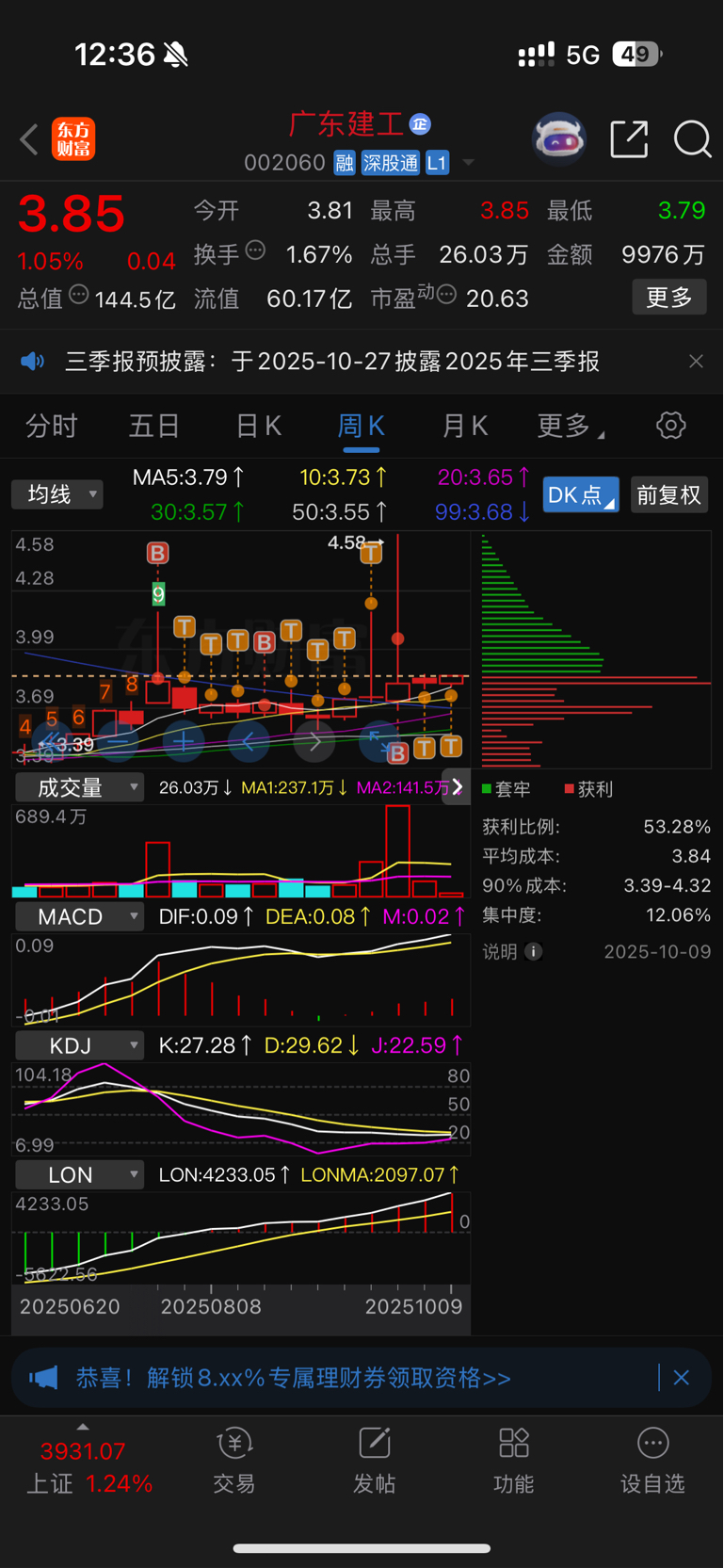Open the MACD indicator dropdown

[78, 916]
